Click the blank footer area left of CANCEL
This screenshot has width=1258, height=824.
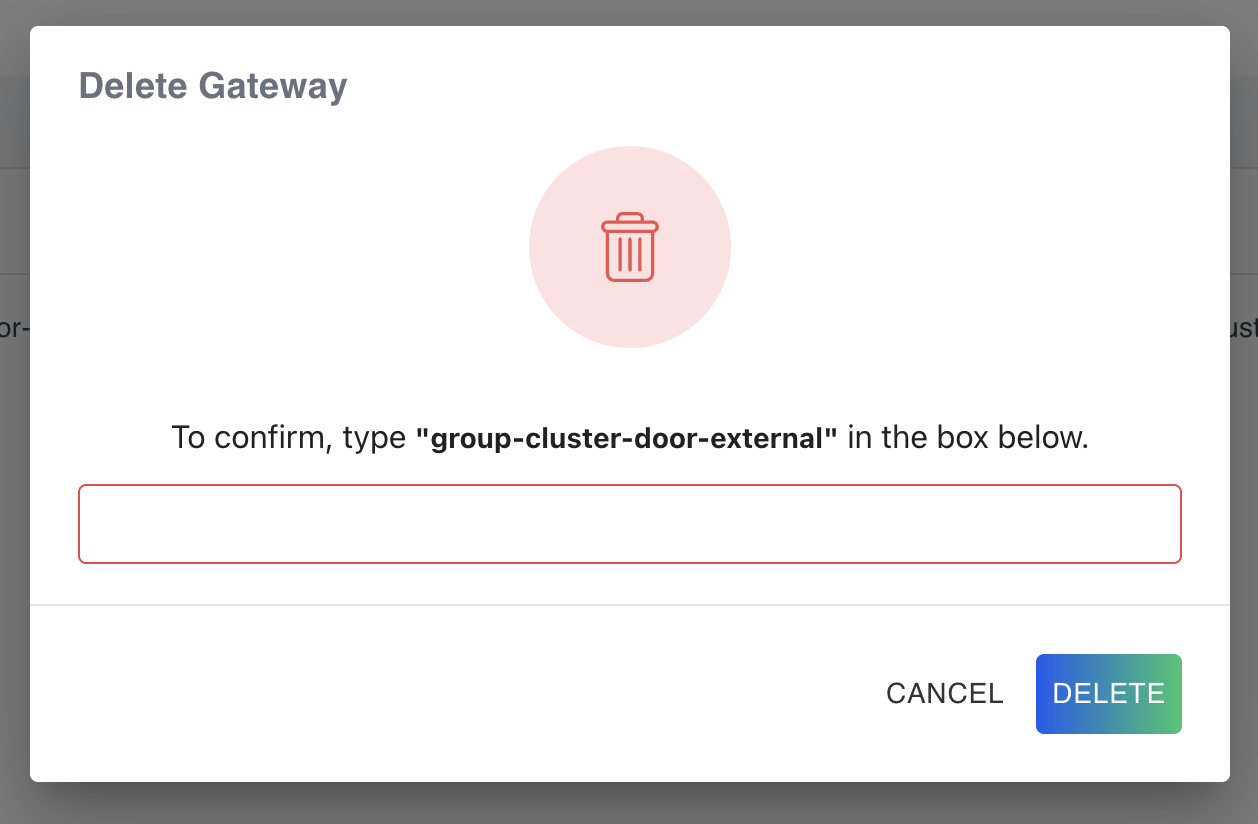click(450, 694)
